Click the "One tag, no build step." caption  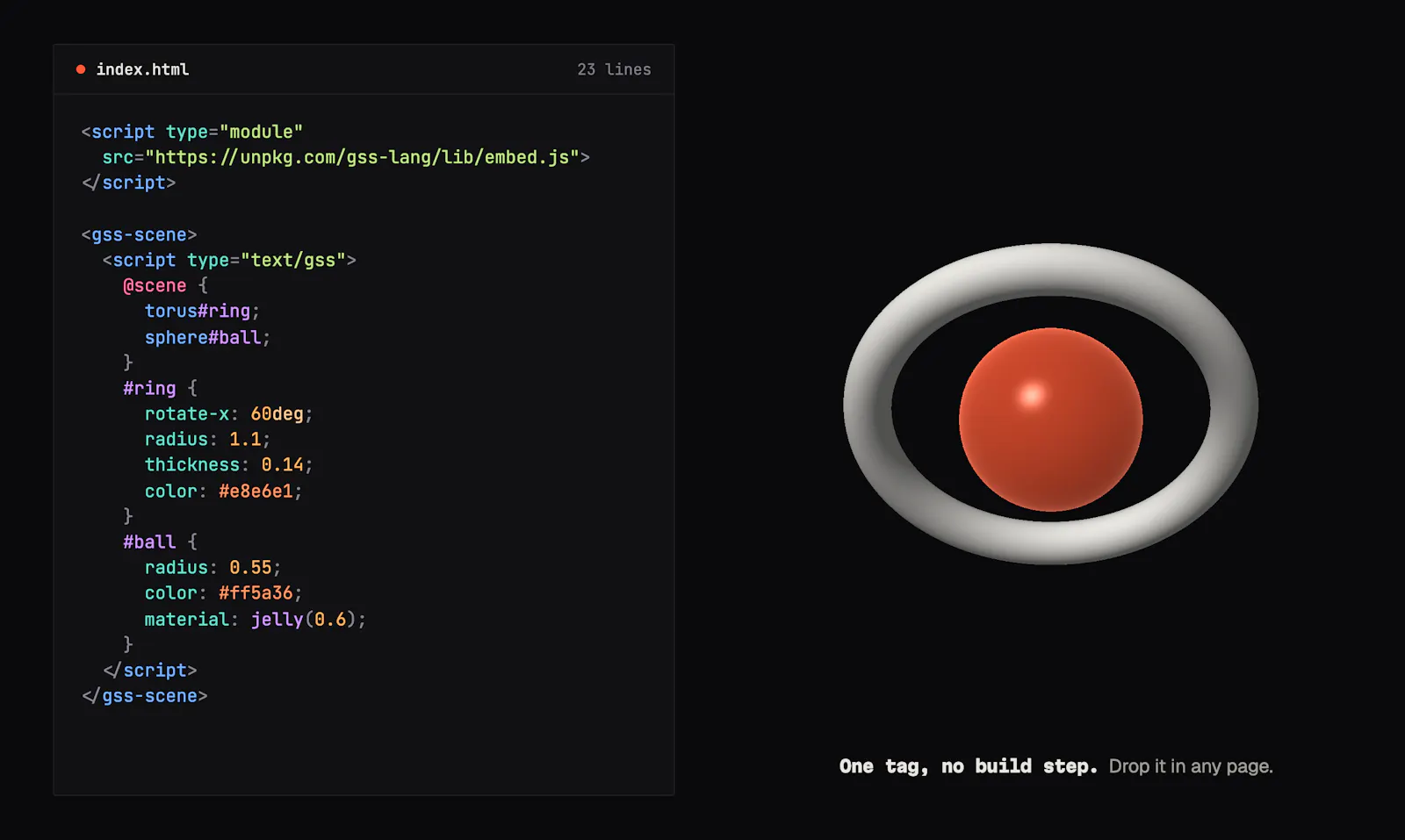tap(968, 766)
